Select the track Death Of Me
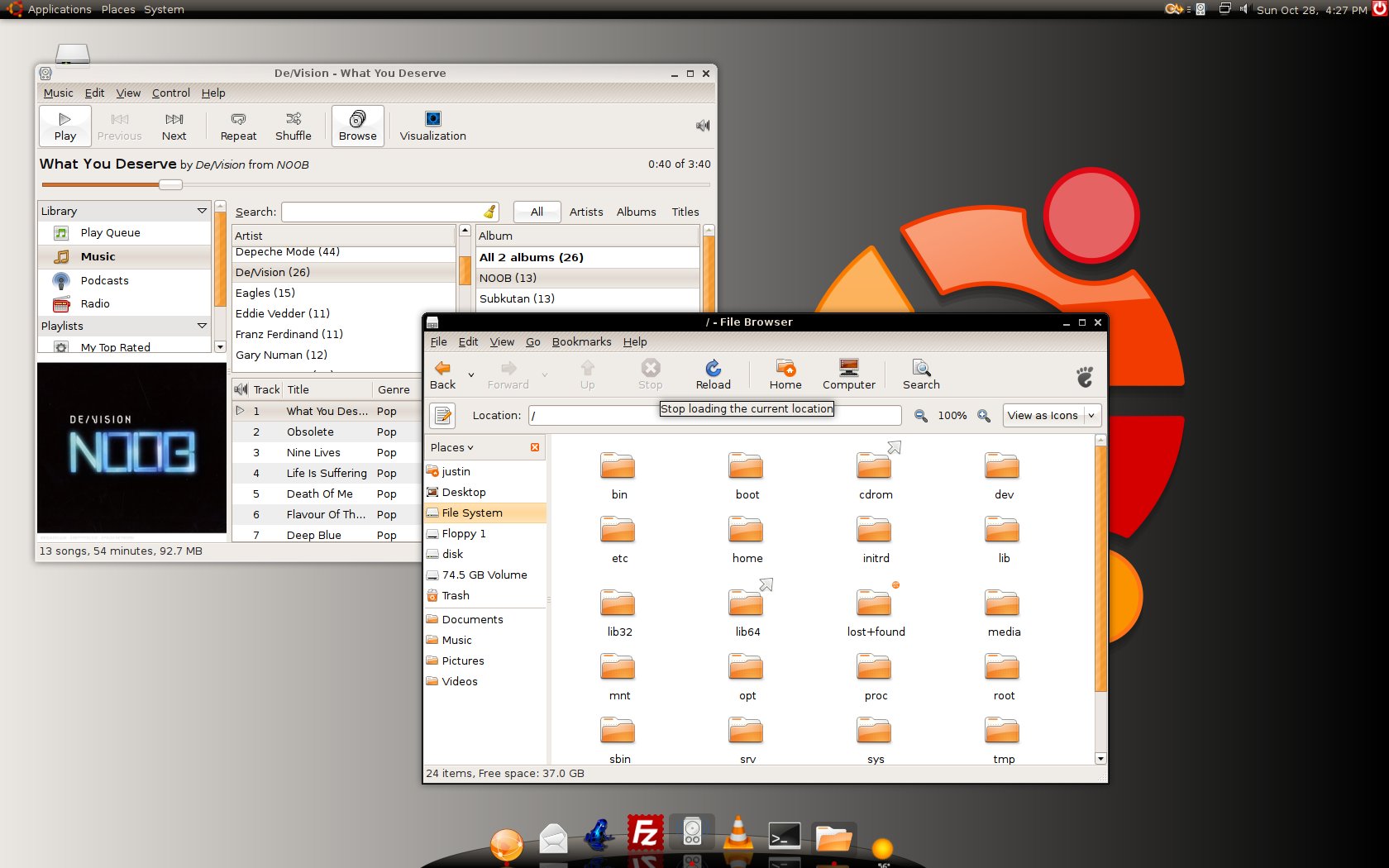The height and width of the screenshot is (868, 1389). (327, 494)
